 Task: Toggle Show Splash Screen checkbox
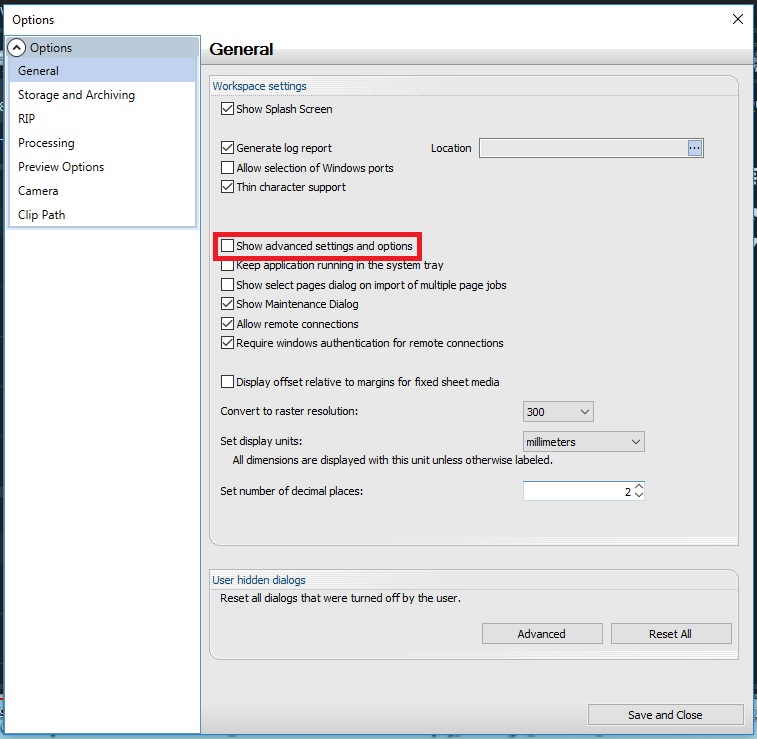pyautogui.click(x=227, y=109)
